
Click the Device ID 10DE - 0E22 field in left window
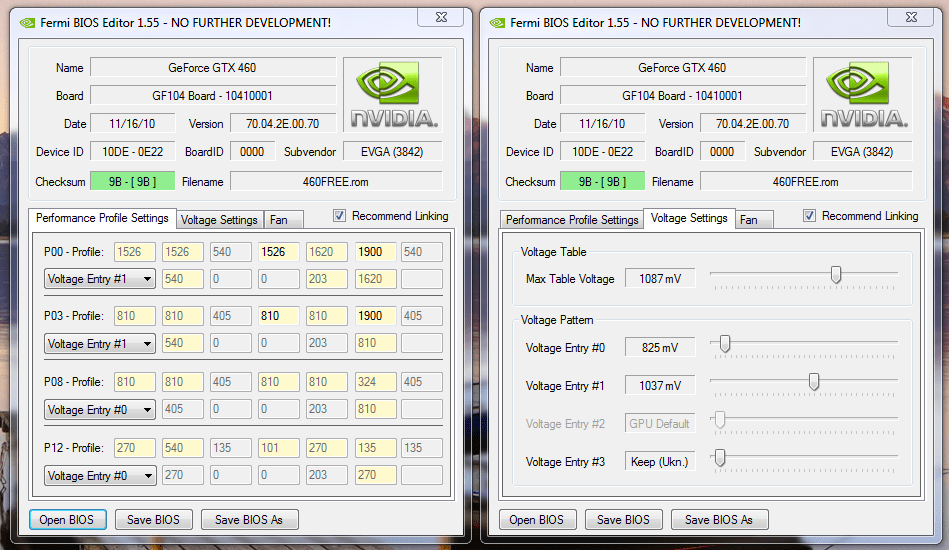click(x=133, y=152)
